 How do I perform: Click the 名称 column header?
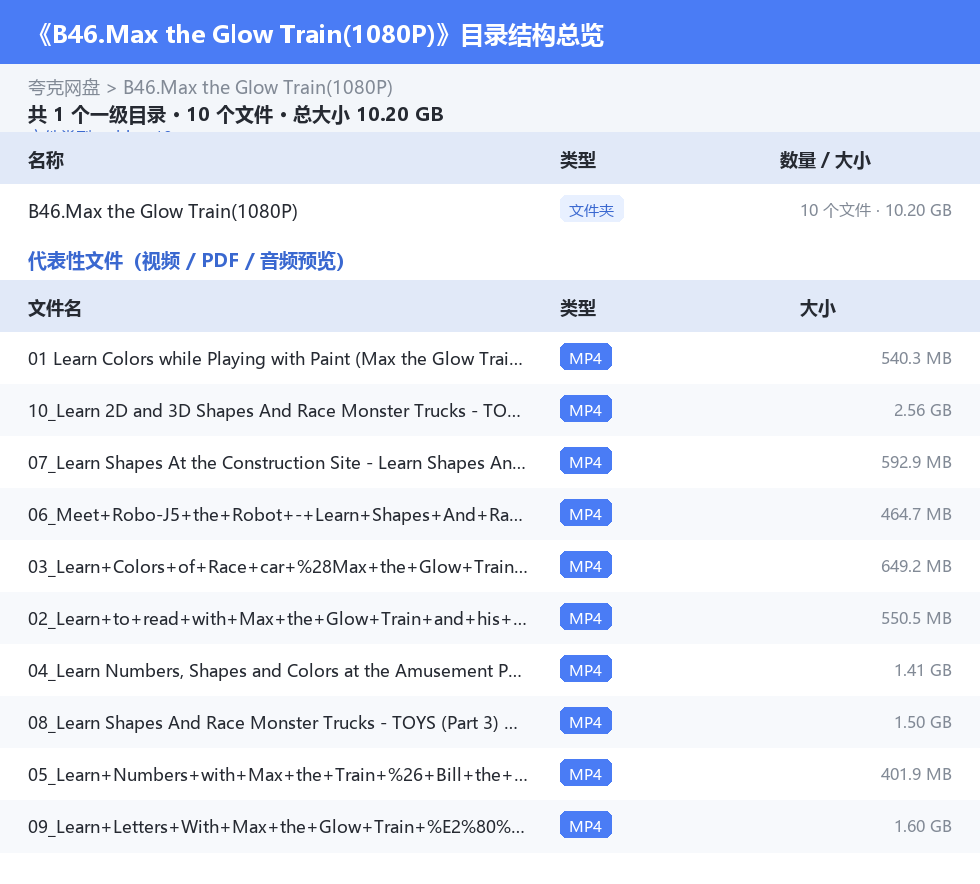(x=46, y=160)
